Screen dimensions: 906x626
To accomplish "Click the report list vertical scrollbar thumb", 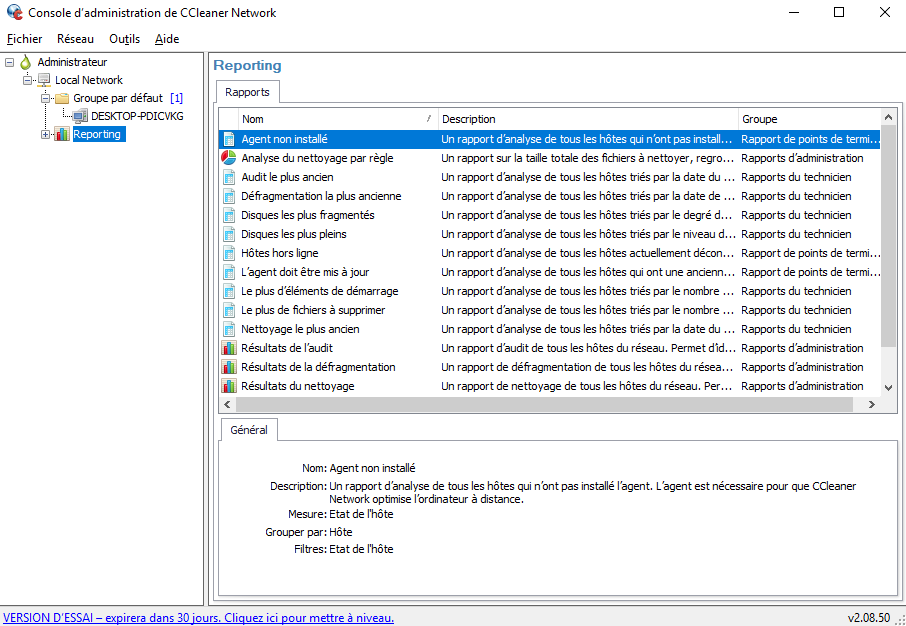I will [x=888, y=236].
